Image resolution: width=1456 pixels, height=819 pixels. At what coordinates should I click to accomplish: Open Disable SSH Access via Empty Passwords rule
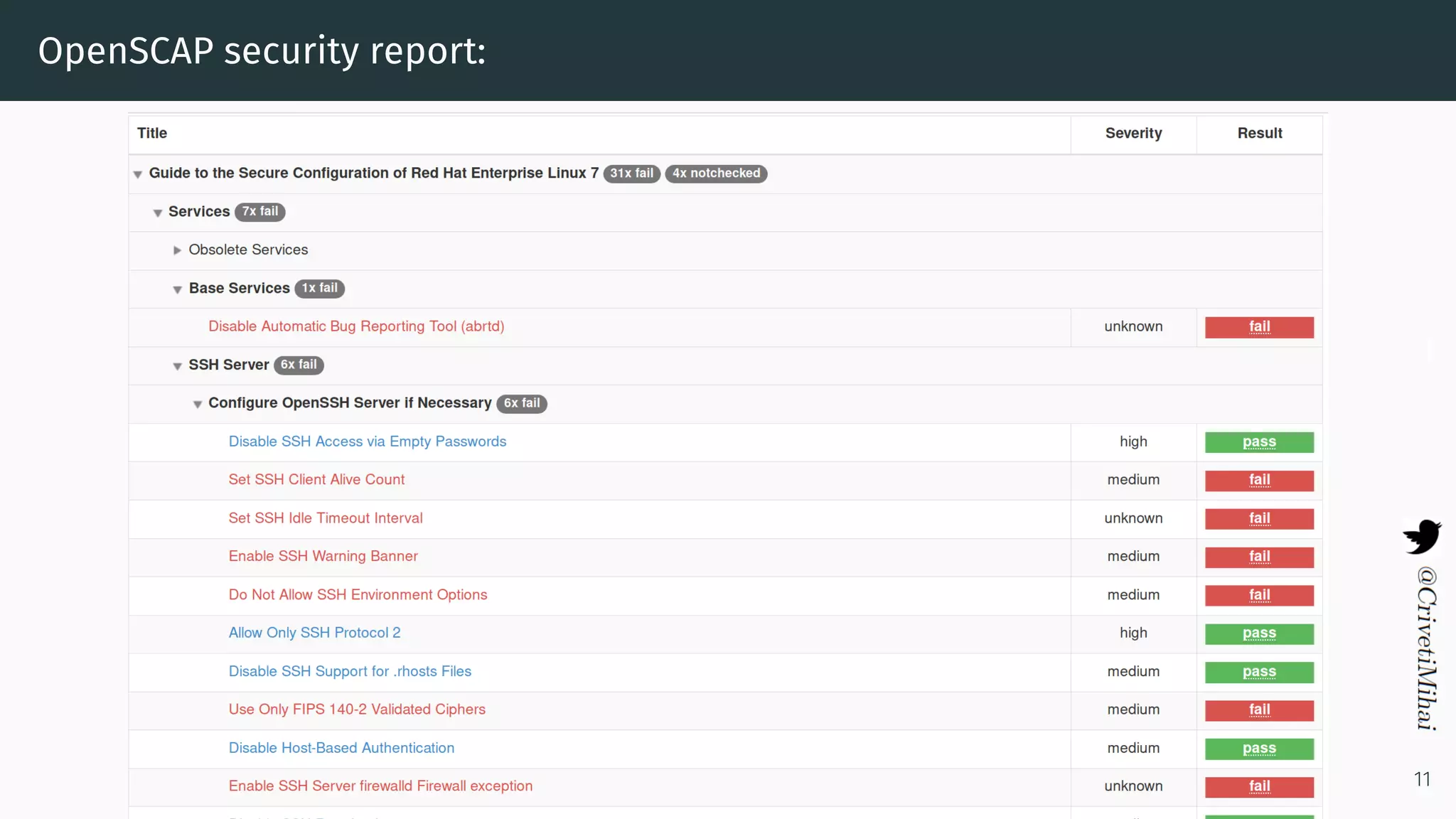368,441
